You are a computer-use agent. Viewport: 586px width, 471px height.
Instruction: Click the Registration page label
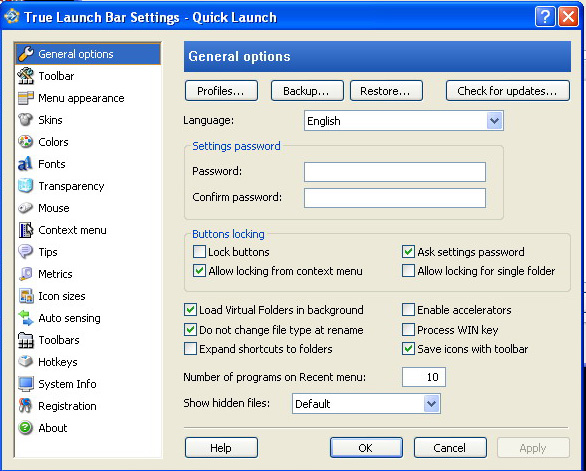[x=67, y=406]
